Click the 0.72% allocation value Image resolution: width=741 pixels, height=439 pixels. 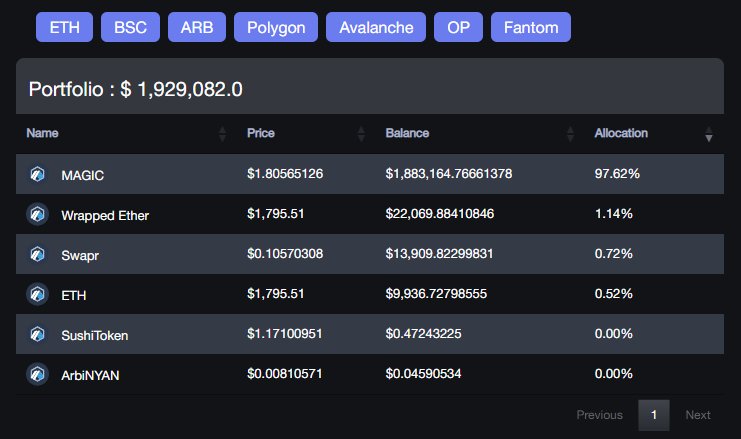click(613, 254)
